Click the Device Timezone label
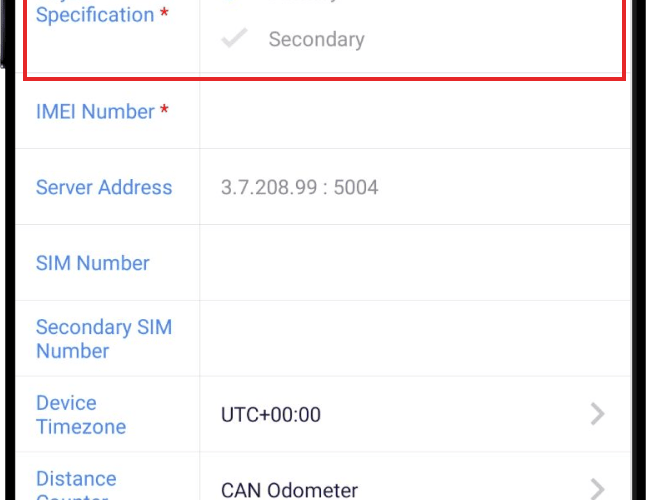The width and height of the screenshot is (649, 500). click(81, 415)
